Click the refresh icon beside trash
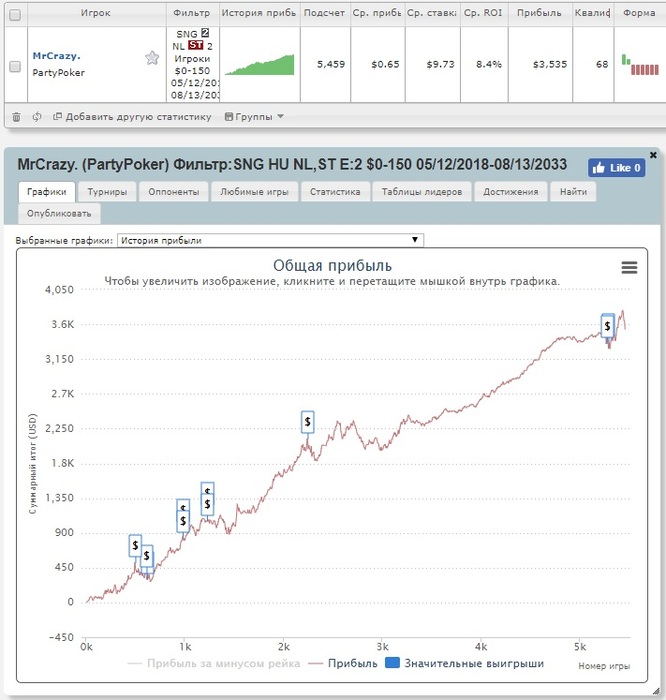Image resolution: width=666 pixels, height=700 pixels. (x=37, y=117)
